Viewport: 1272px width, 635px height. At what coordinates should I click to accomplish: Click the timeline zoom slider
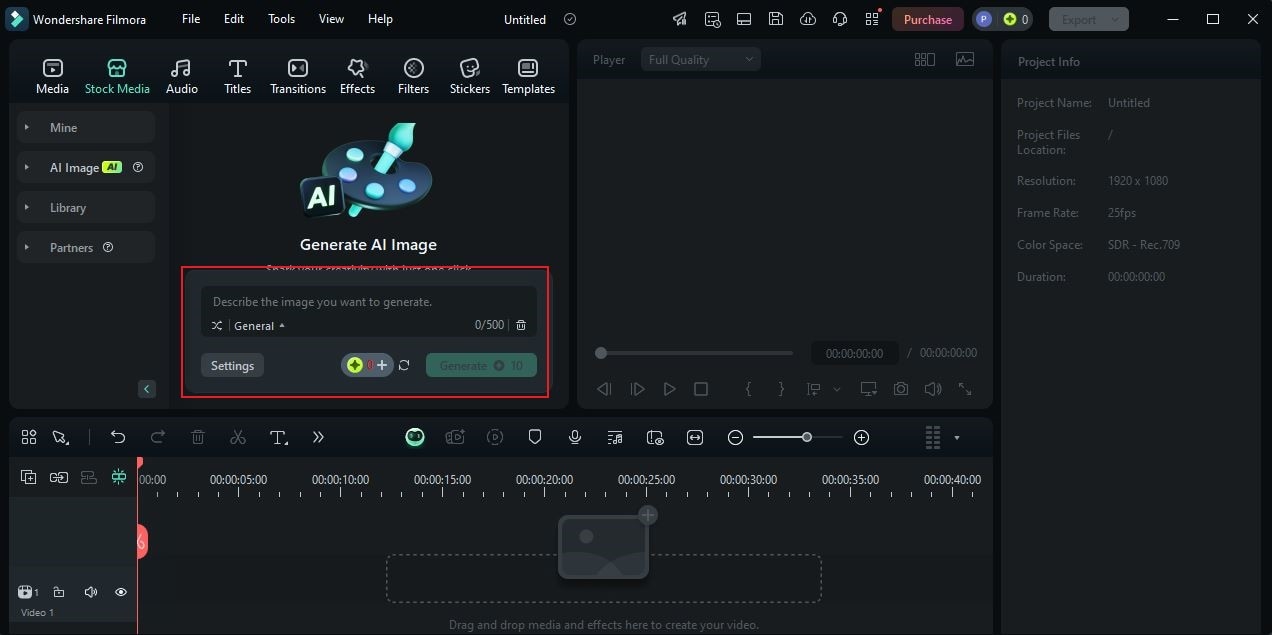pos(798,437)
